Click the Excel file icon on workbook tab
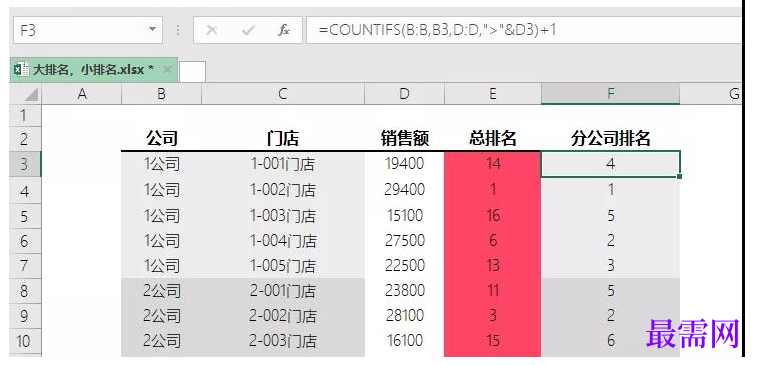Viewport: 758px width, 365px height. click(x=21, y=70)
